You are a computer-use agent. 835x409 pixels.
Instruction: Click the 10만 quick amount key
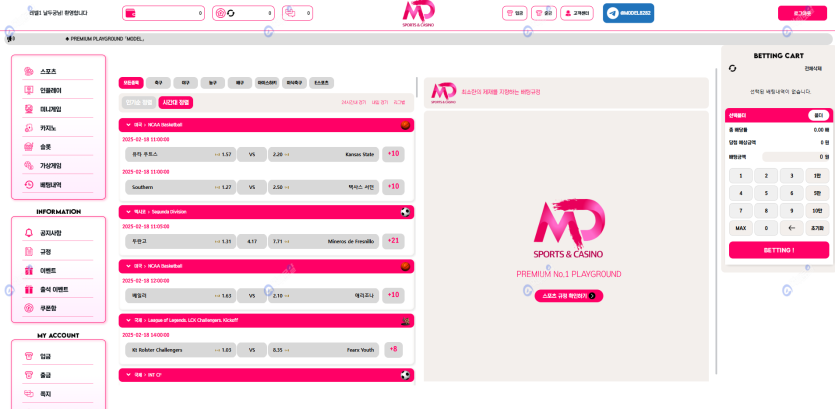[817, 210]
